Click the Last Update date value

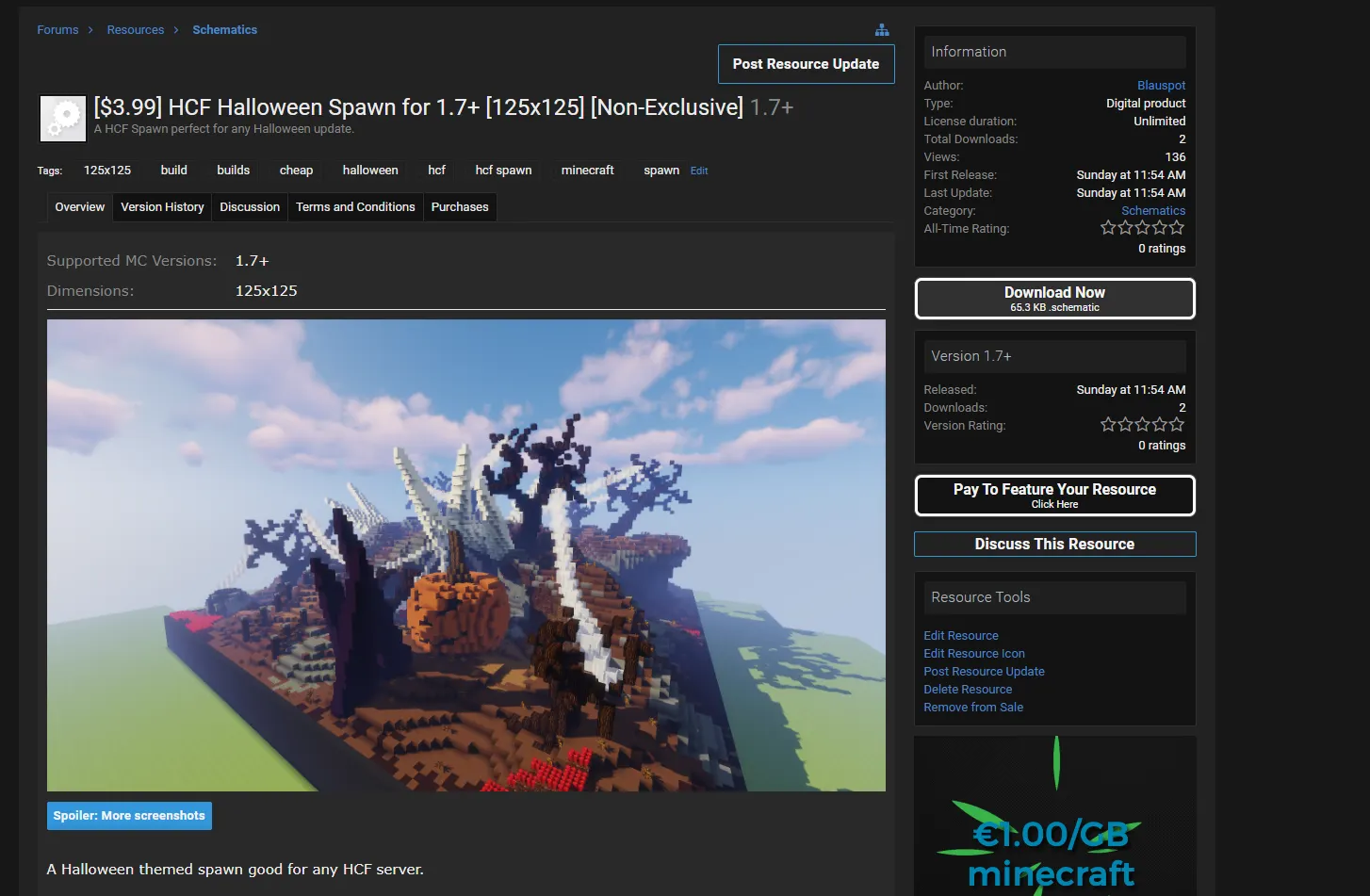pos(1131,193)
